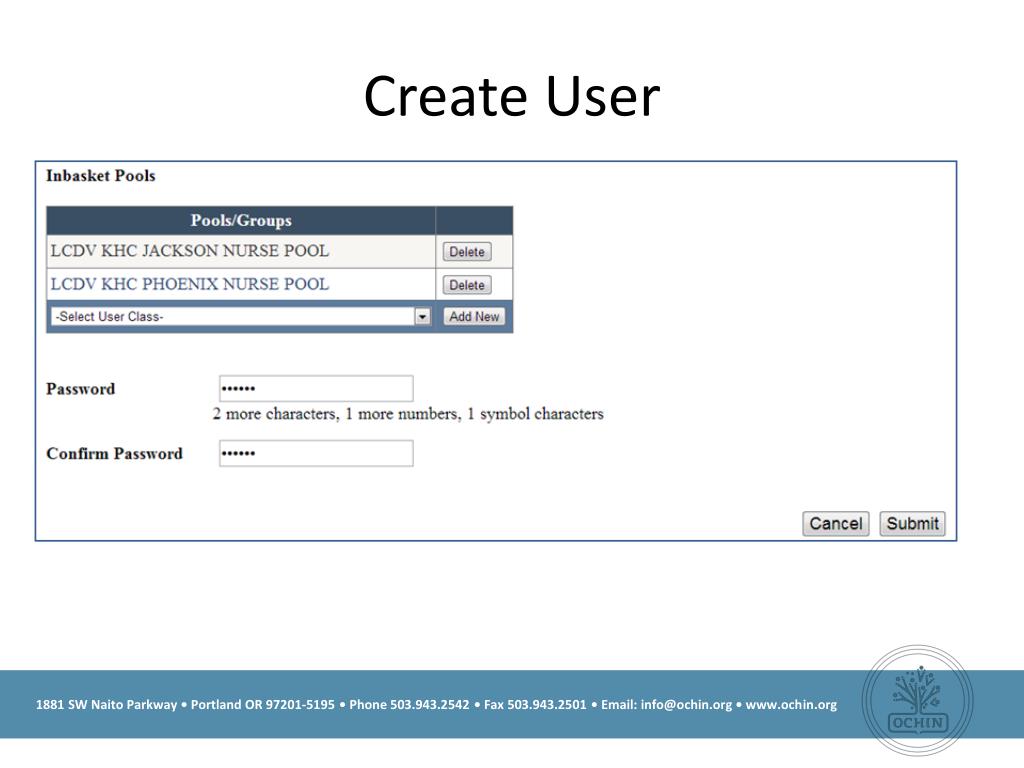Click the Fax 503.943.2501 footer text
The image size is (1024, 768).
535,705
